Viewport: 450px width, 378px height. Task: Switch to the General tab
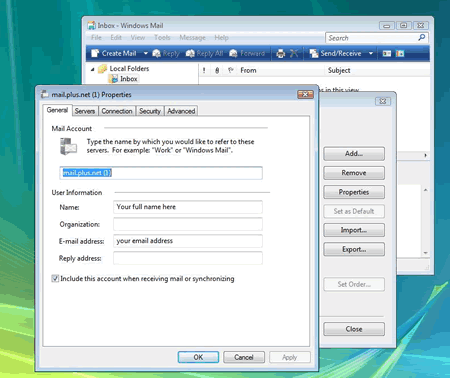(x=57, y=110)
